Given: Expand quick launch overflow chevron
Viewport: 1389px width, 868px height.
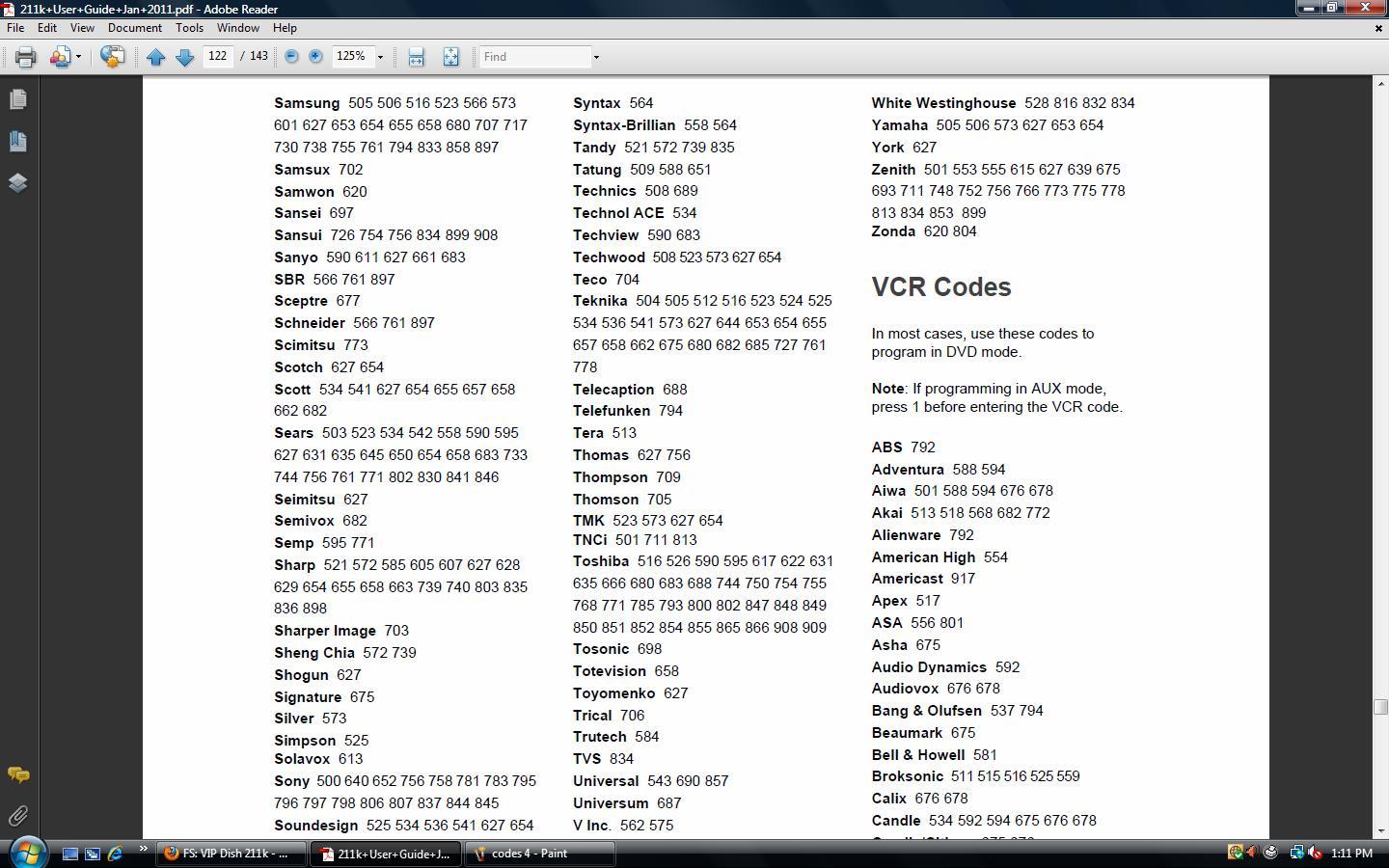Looking at the screenshot, I should point(143,850).
